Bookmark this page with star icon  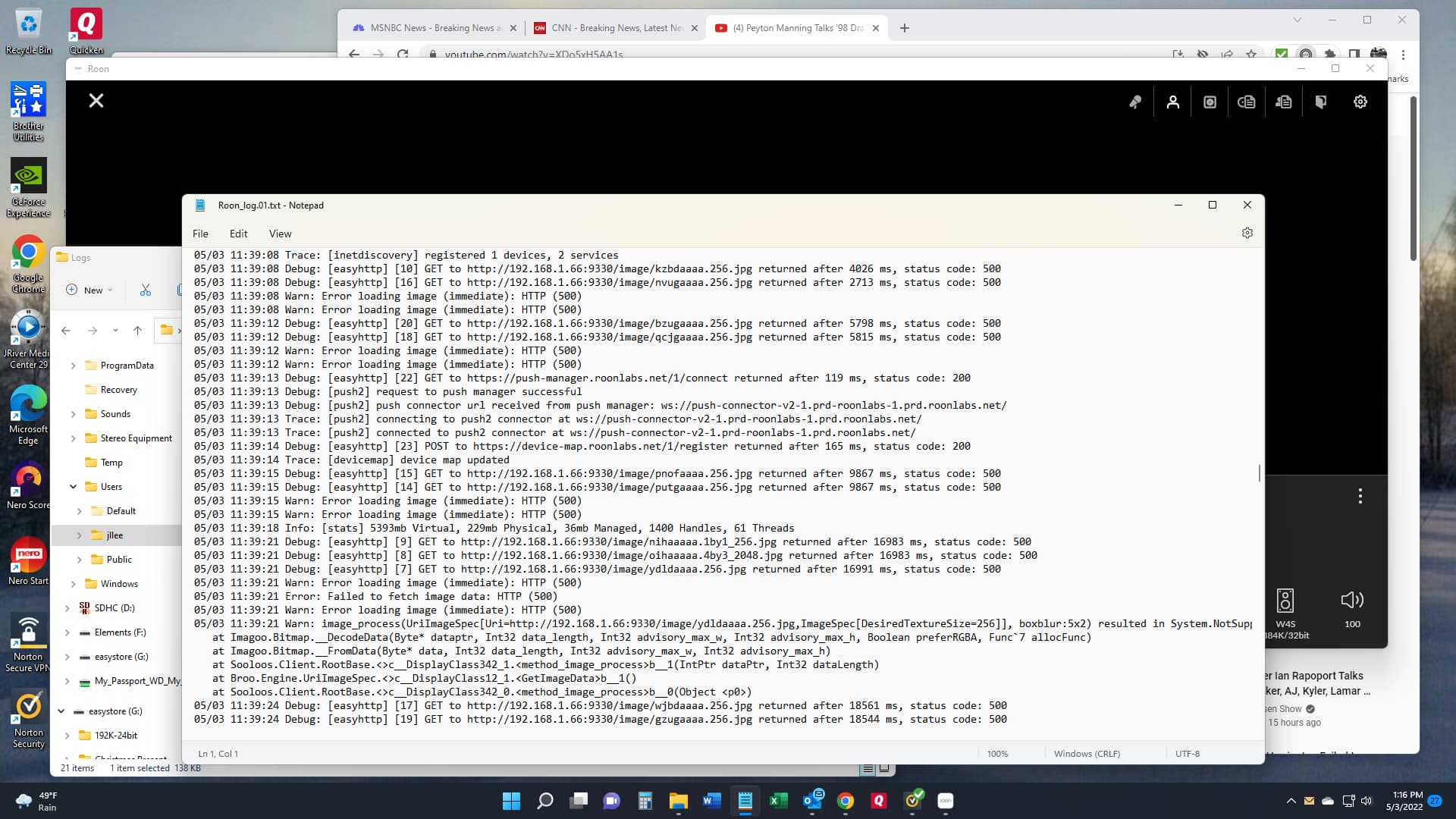[x=1251, y=55]
